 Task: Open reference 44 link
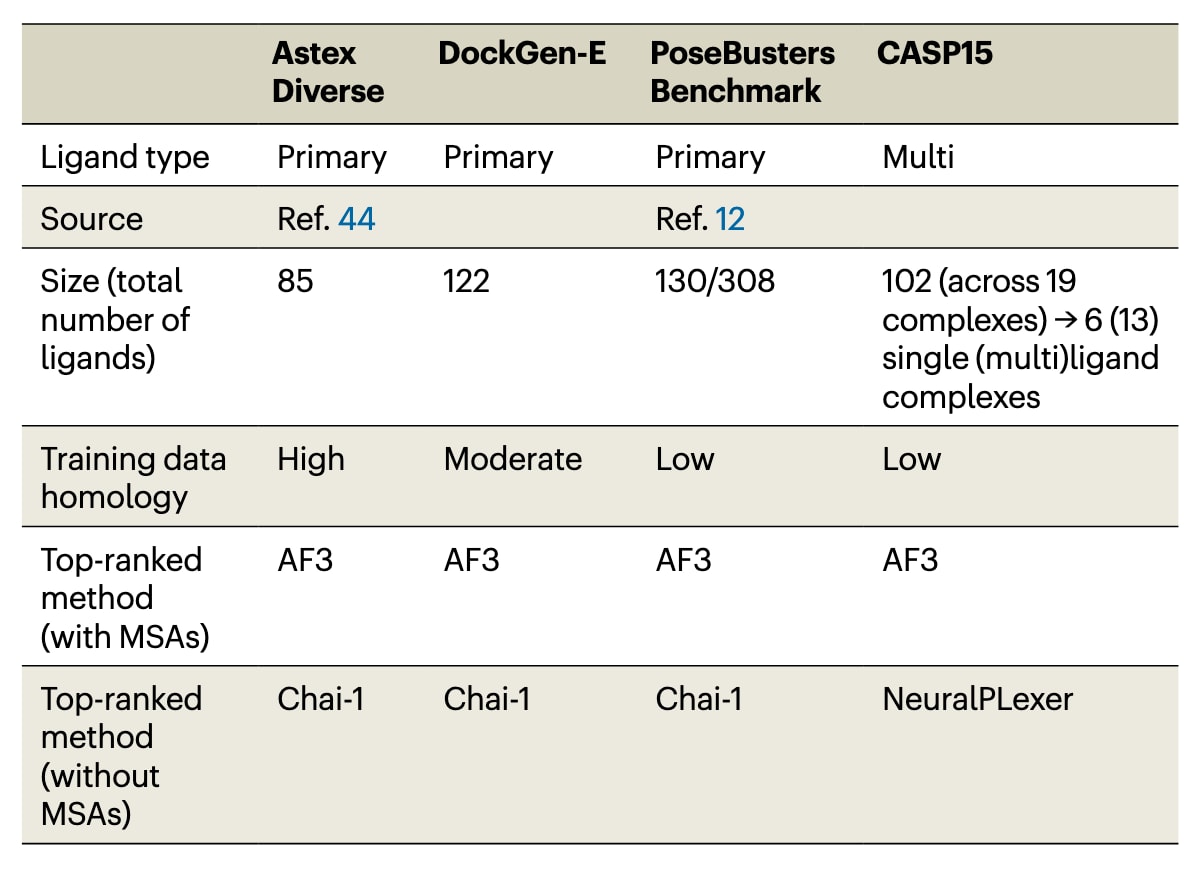(x=356, y=219)
